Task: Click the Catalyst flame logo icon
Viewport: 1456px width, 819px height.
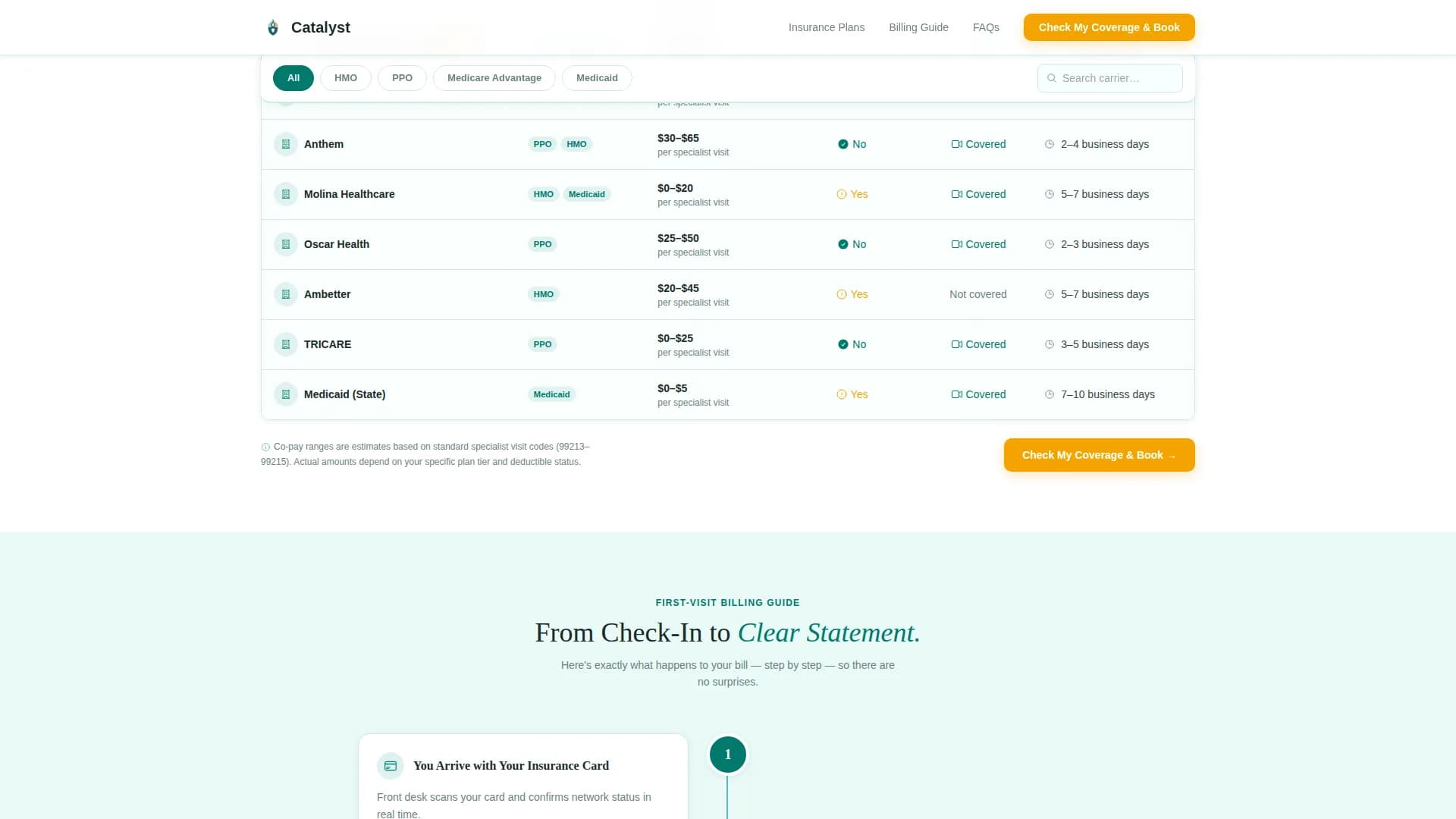Action: pyautogui.click(x=273, y=27)
